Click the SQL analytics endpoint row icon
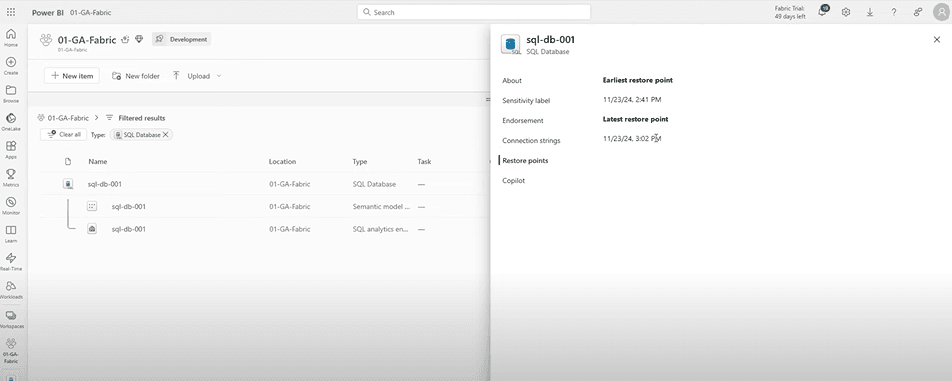 (x=92, y=229)
